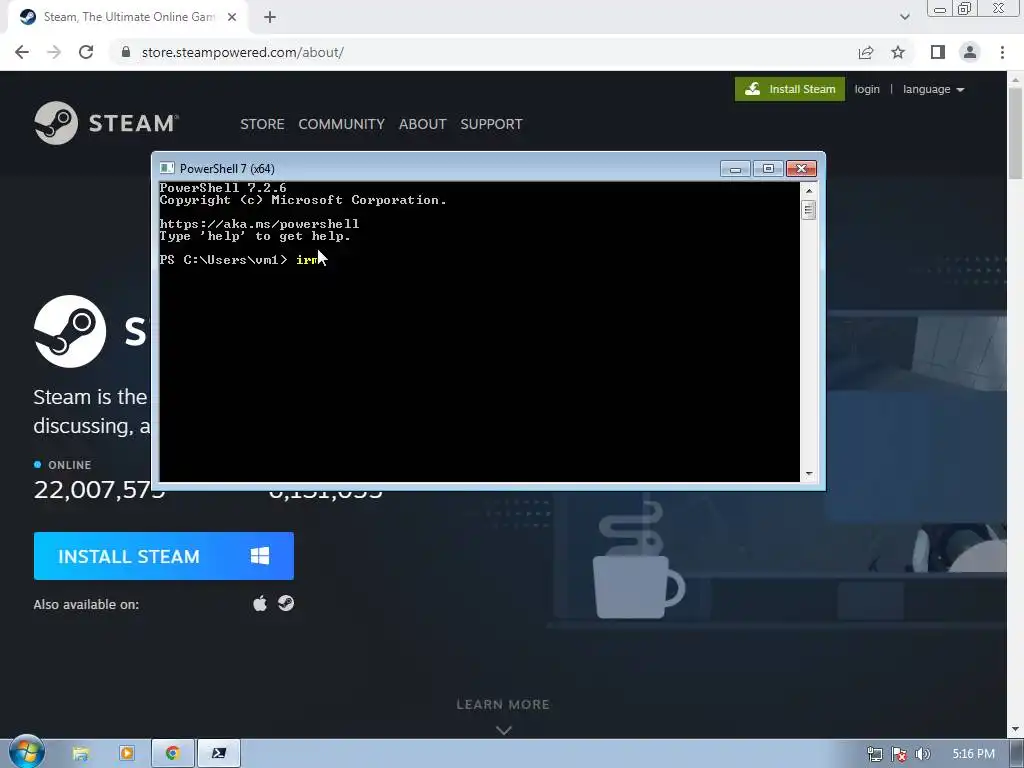Viewport: 1024px width, 768px height.
Task: Click the padlock site info icon
Action: [126, 52]
